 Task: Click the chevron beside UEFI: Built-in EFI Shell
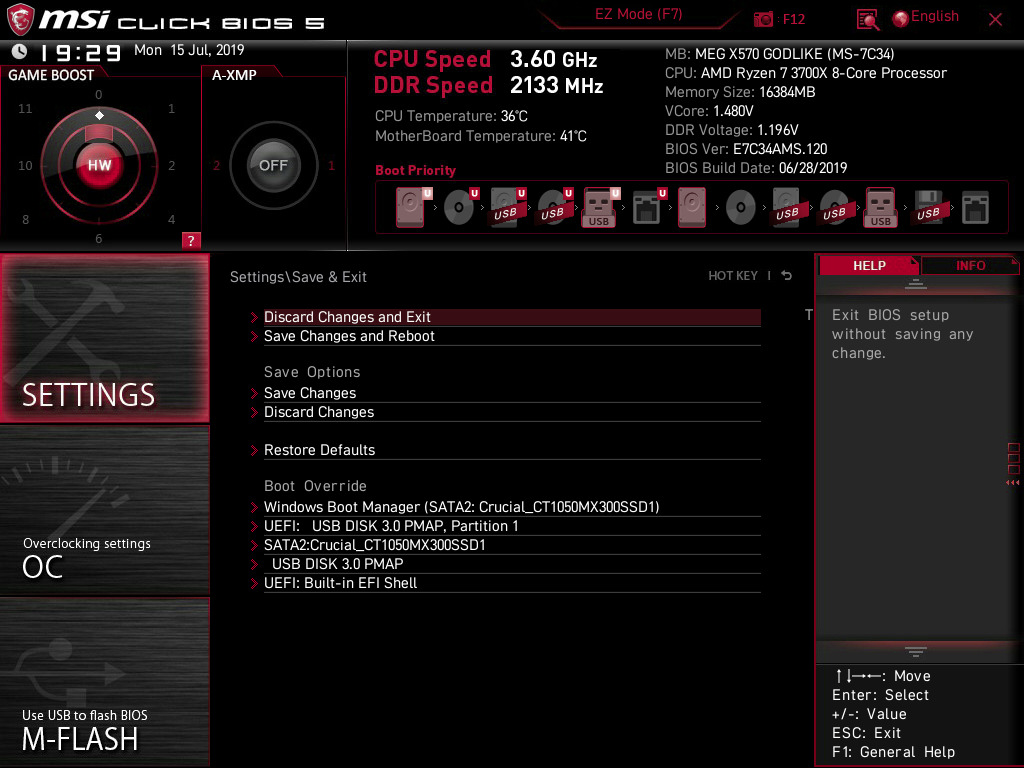[254, 583]
